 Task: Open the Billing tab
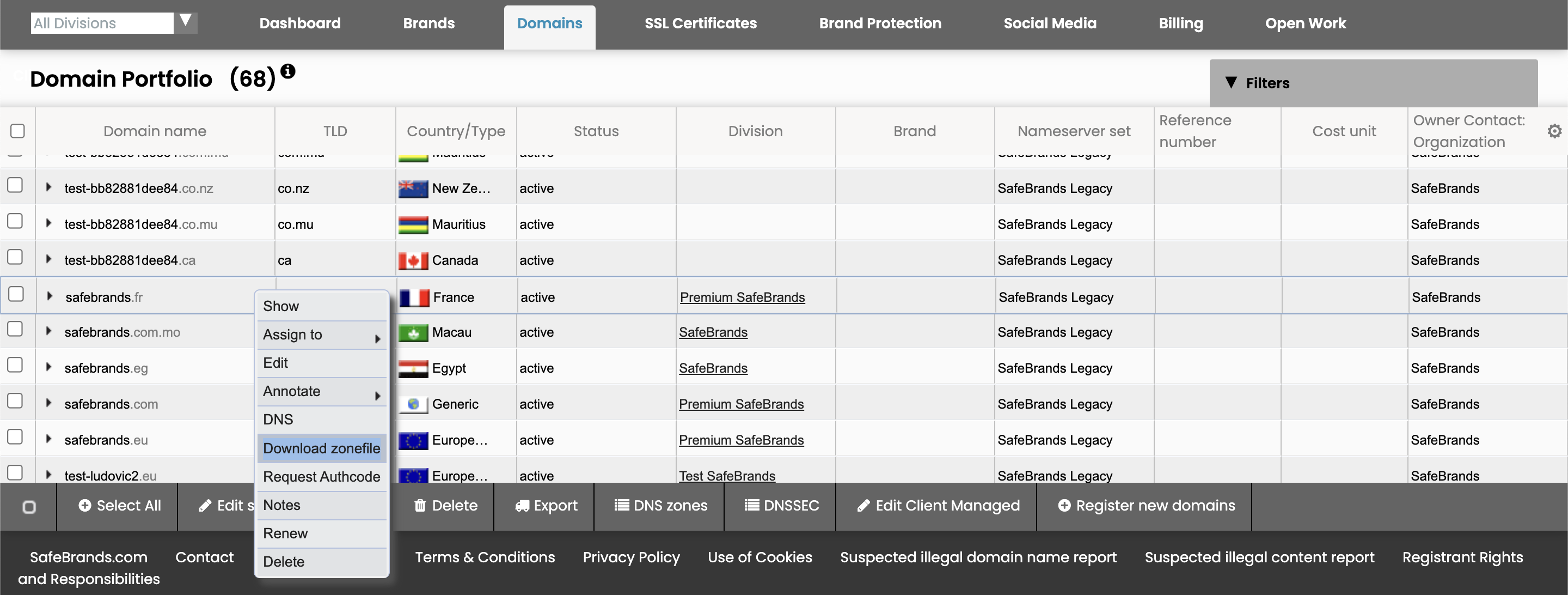(x=1181, y=23)
